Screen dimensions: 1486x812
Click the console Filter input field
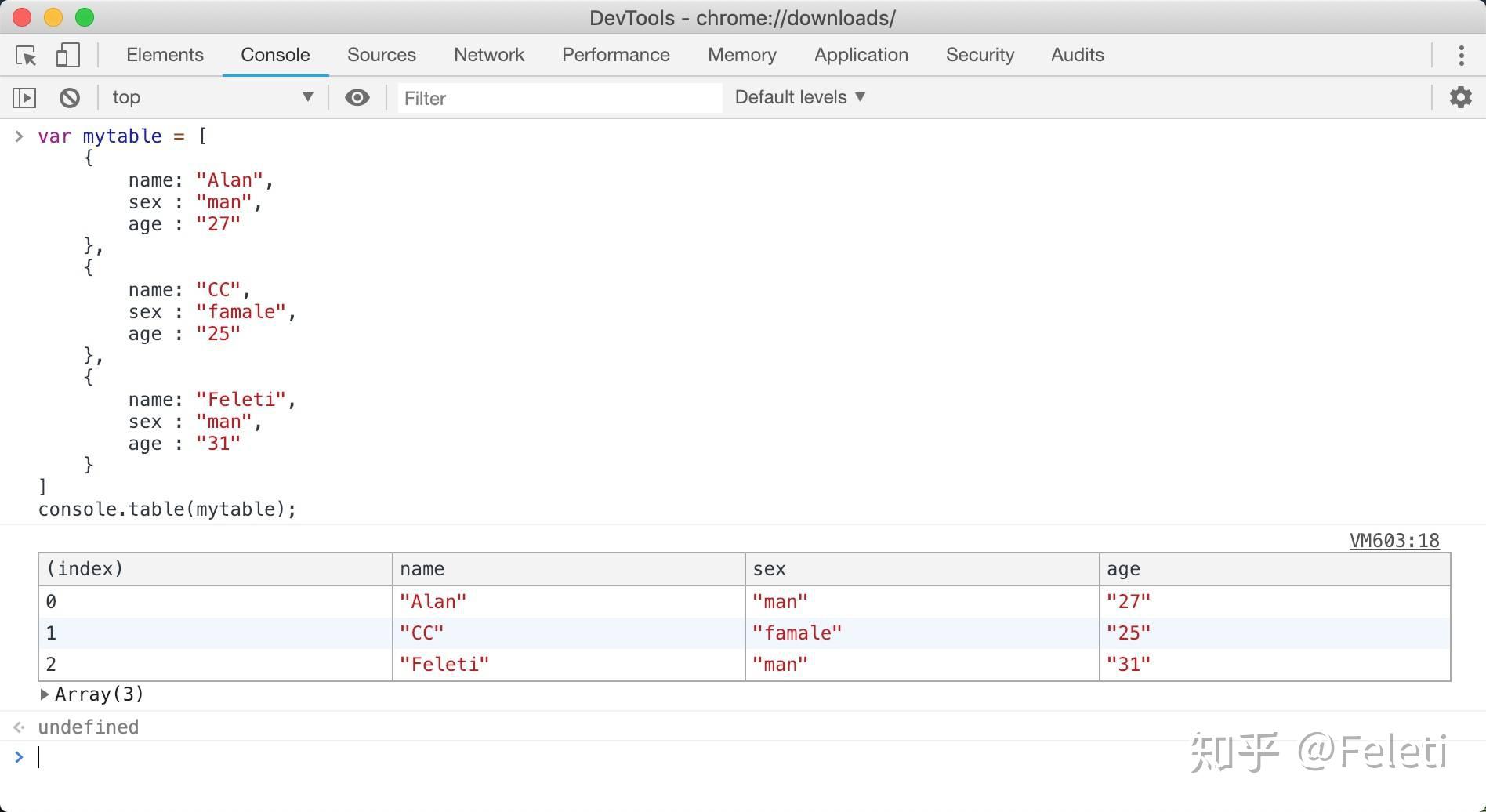559,99
